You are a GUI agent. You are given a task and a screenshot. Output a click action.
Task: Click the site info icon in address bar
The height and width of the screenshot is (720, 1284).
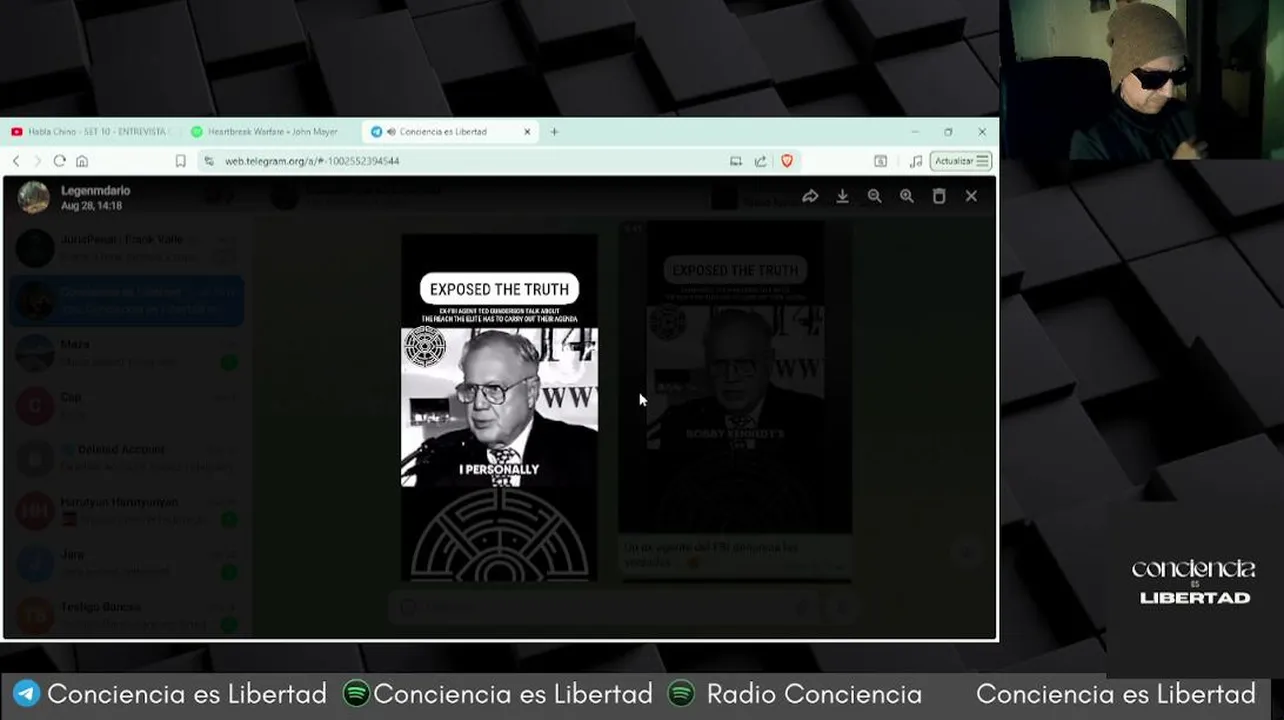coord(209,161)
